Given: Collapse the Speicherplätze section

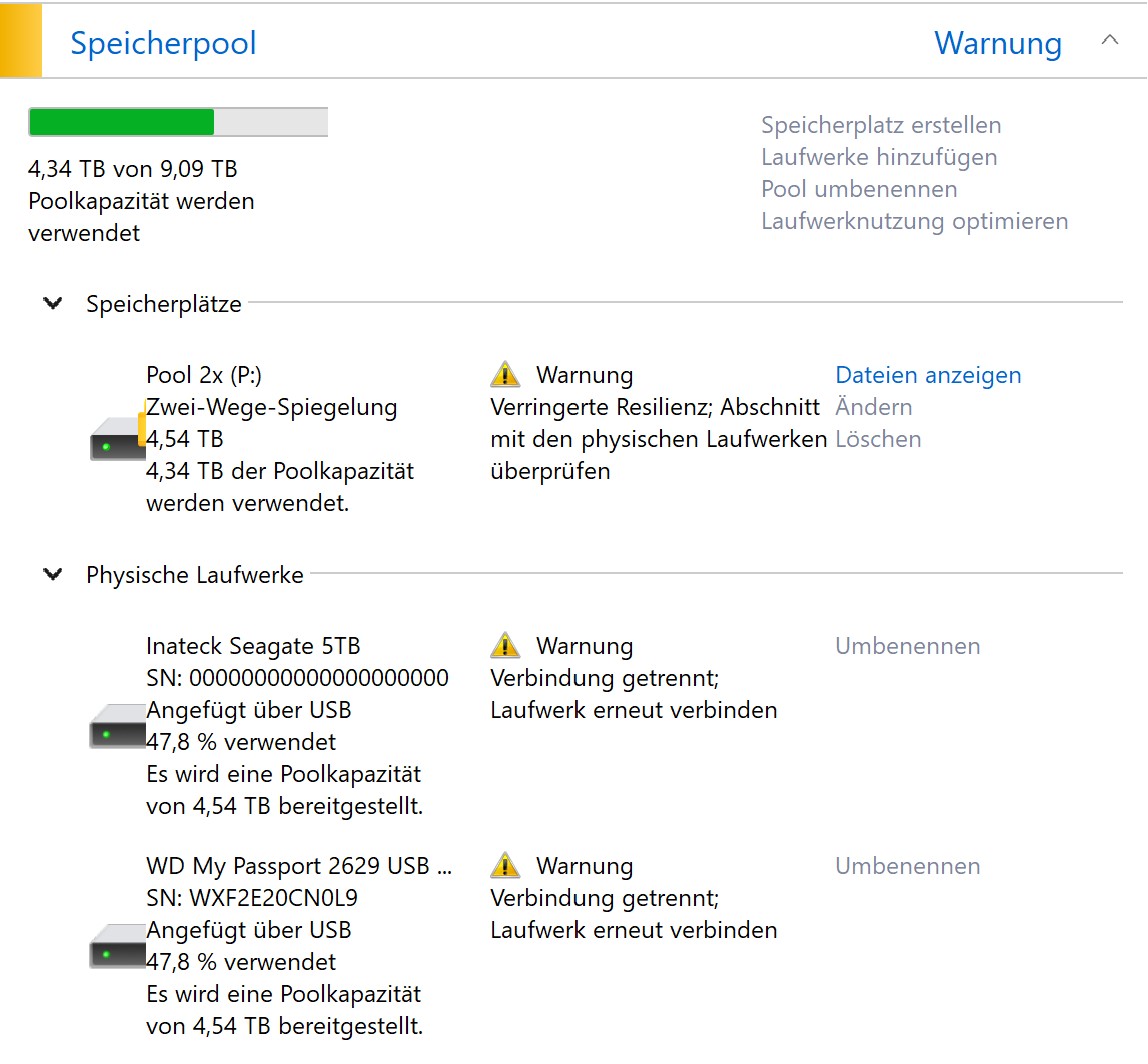Looking at the screenshot, I should pos(53,302).
